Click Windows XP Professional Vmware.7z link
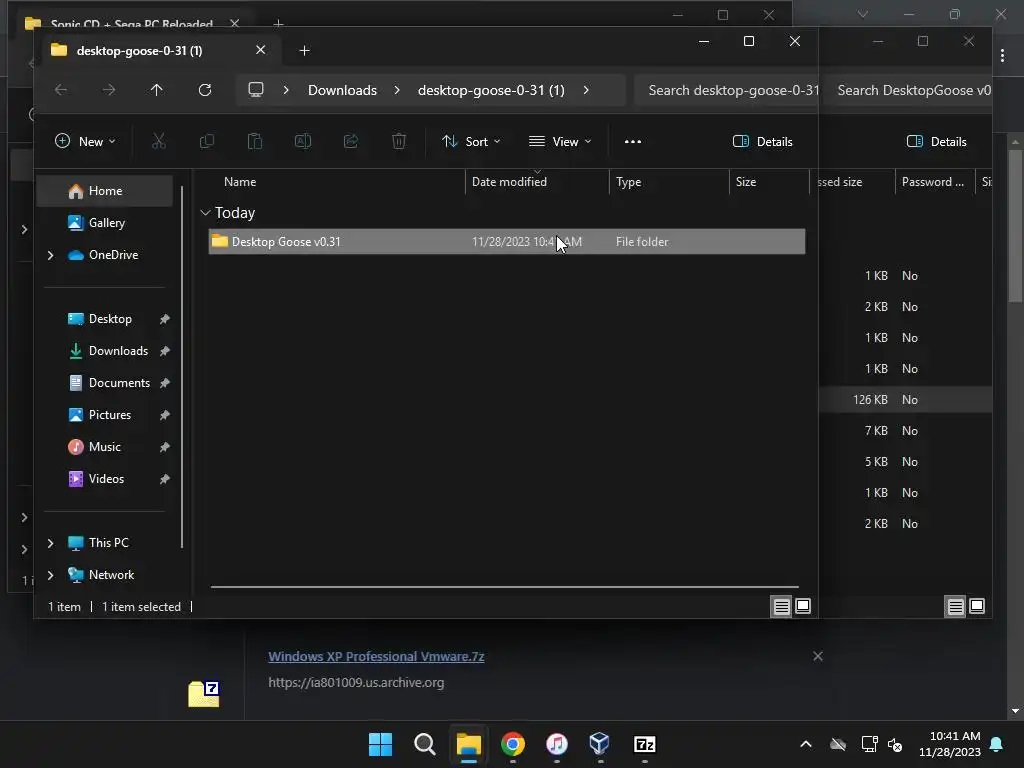The width and height of the screenshot is (1024, 768). (376, 656)
